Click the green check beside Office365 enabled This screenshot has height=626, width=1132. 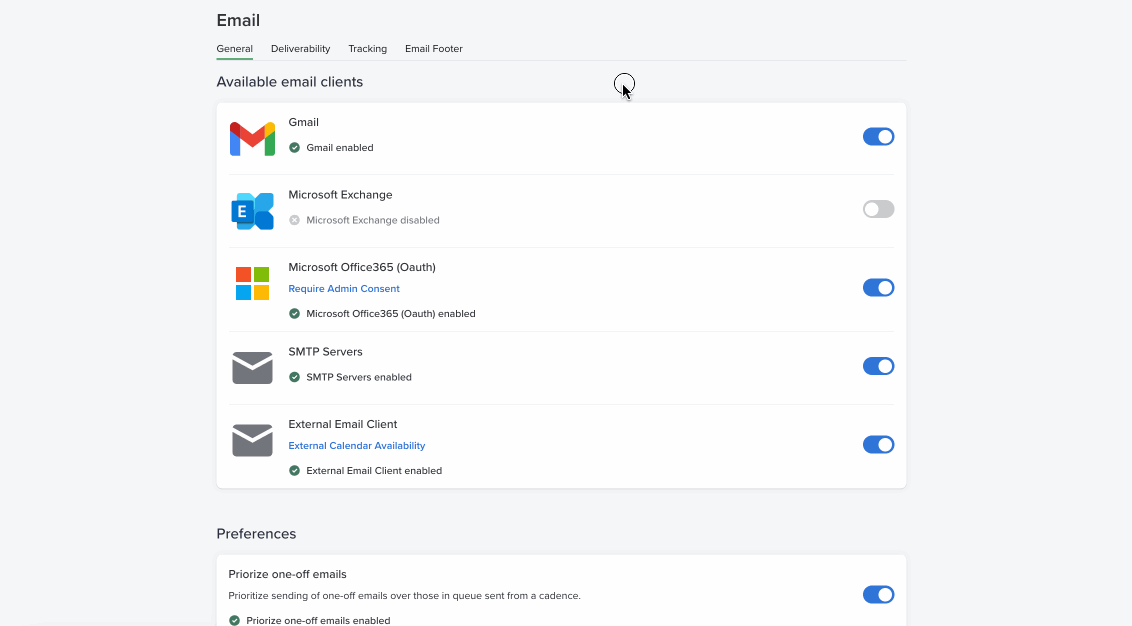point(295,313)
